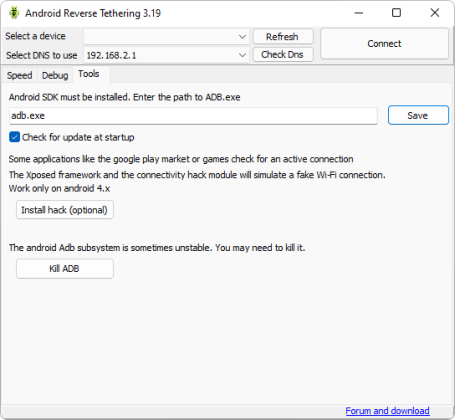Close the Android Reverse Tethering window
Screen dimensions: 455x420
point(435,13)
